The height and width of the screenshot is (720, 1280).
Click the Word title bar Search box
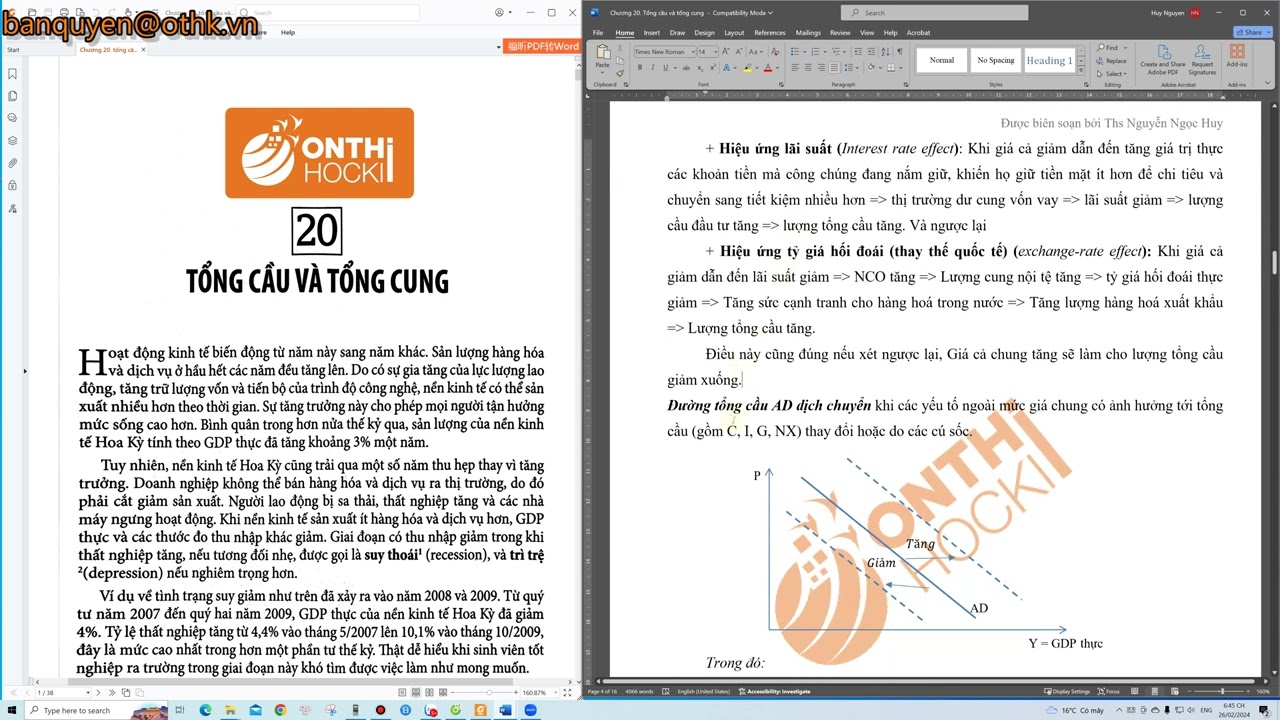(x=934, y=13)
